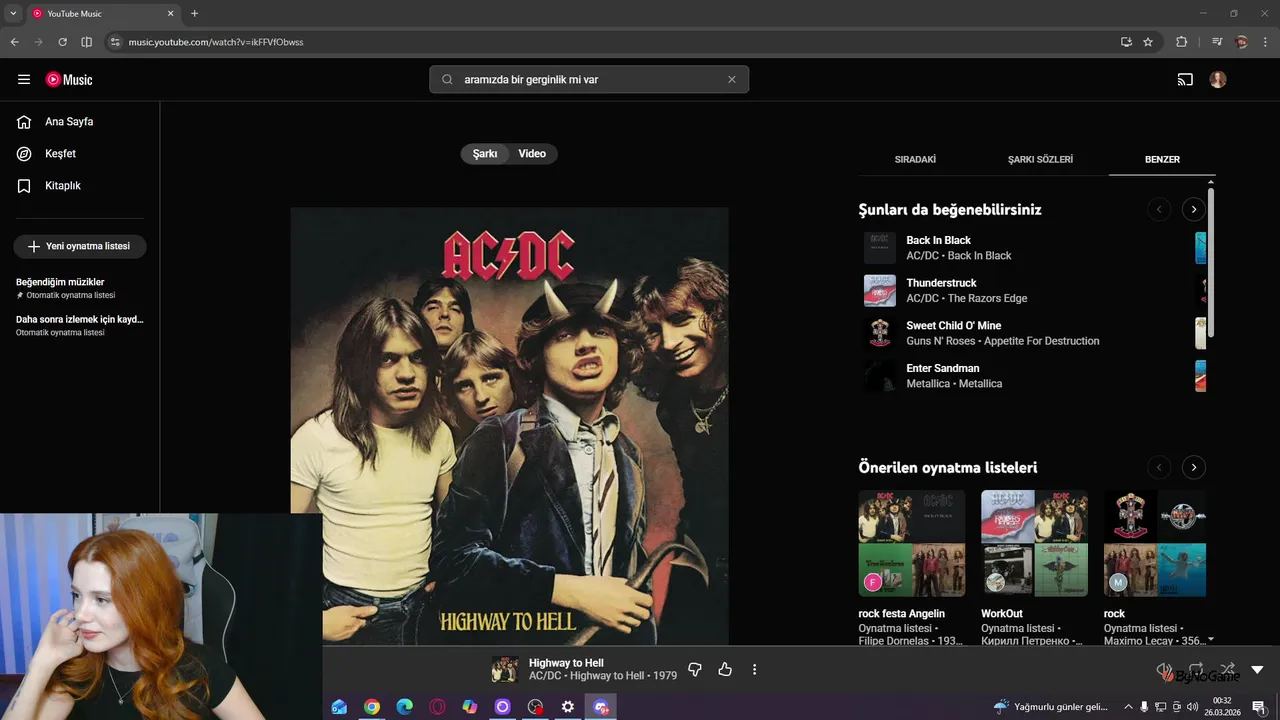Viewport: 1280px width, 720px height.
Task: Open the notification center
Action: point(1258,707)
